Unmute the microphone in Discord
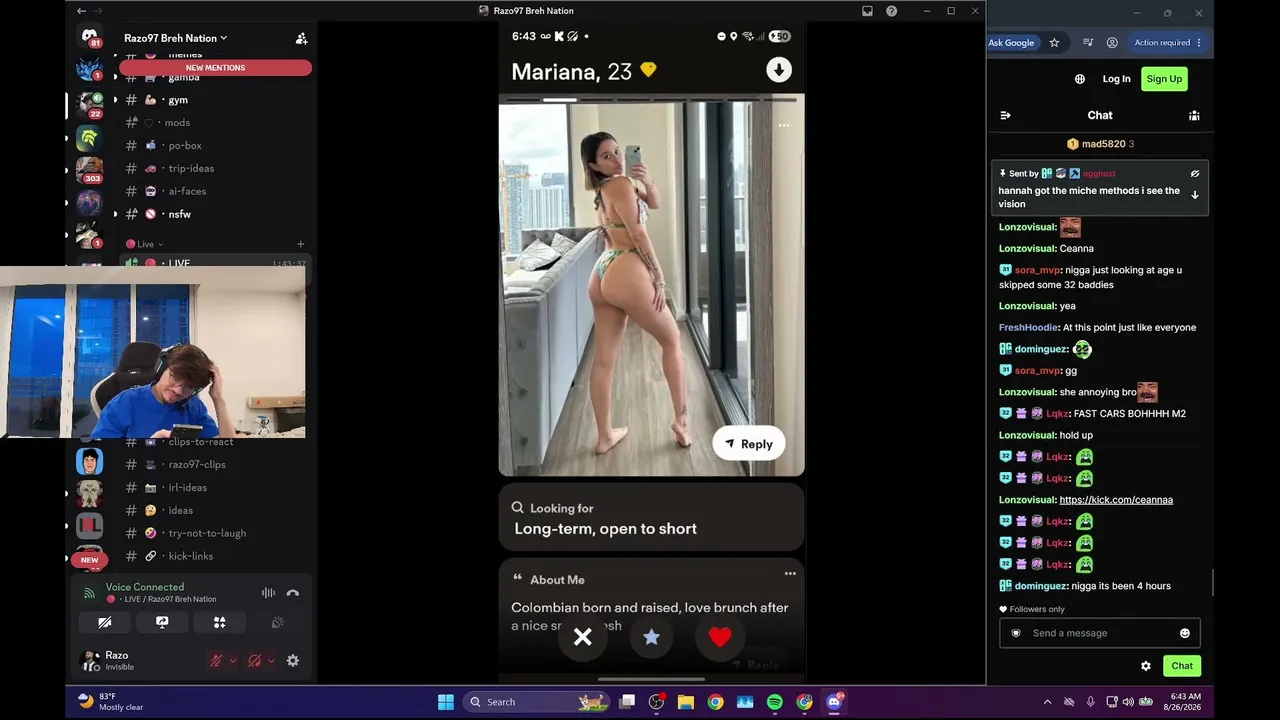Screen dimensions: 1280x720 215,661
